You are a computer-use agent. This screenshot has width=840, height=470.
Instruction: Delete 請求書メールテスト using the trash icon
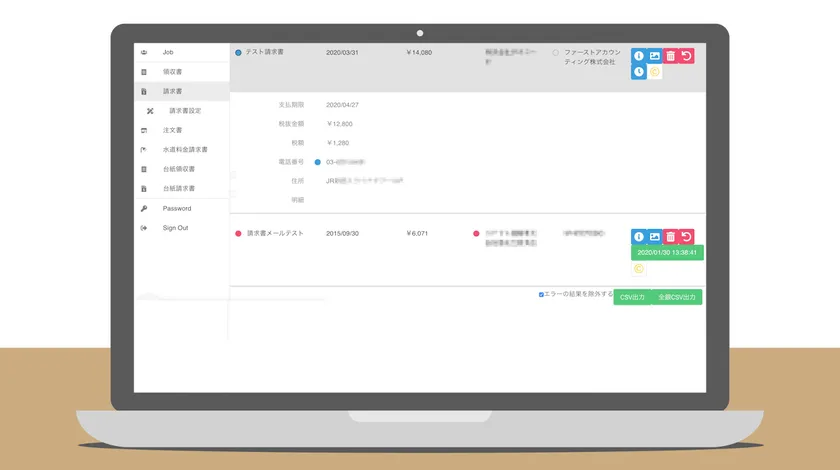pyautogui.click(x=670, y=236)
